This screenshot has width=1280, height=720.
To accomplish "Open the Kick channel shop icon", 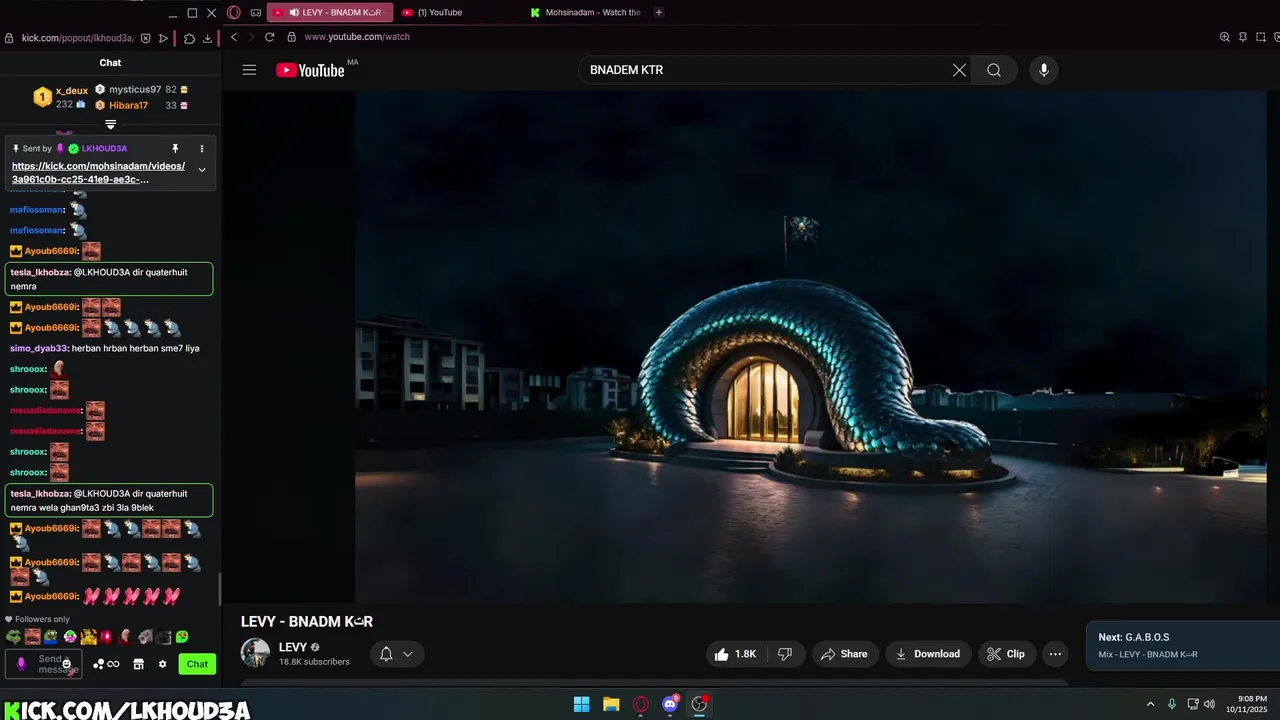I will pos(138,664).
